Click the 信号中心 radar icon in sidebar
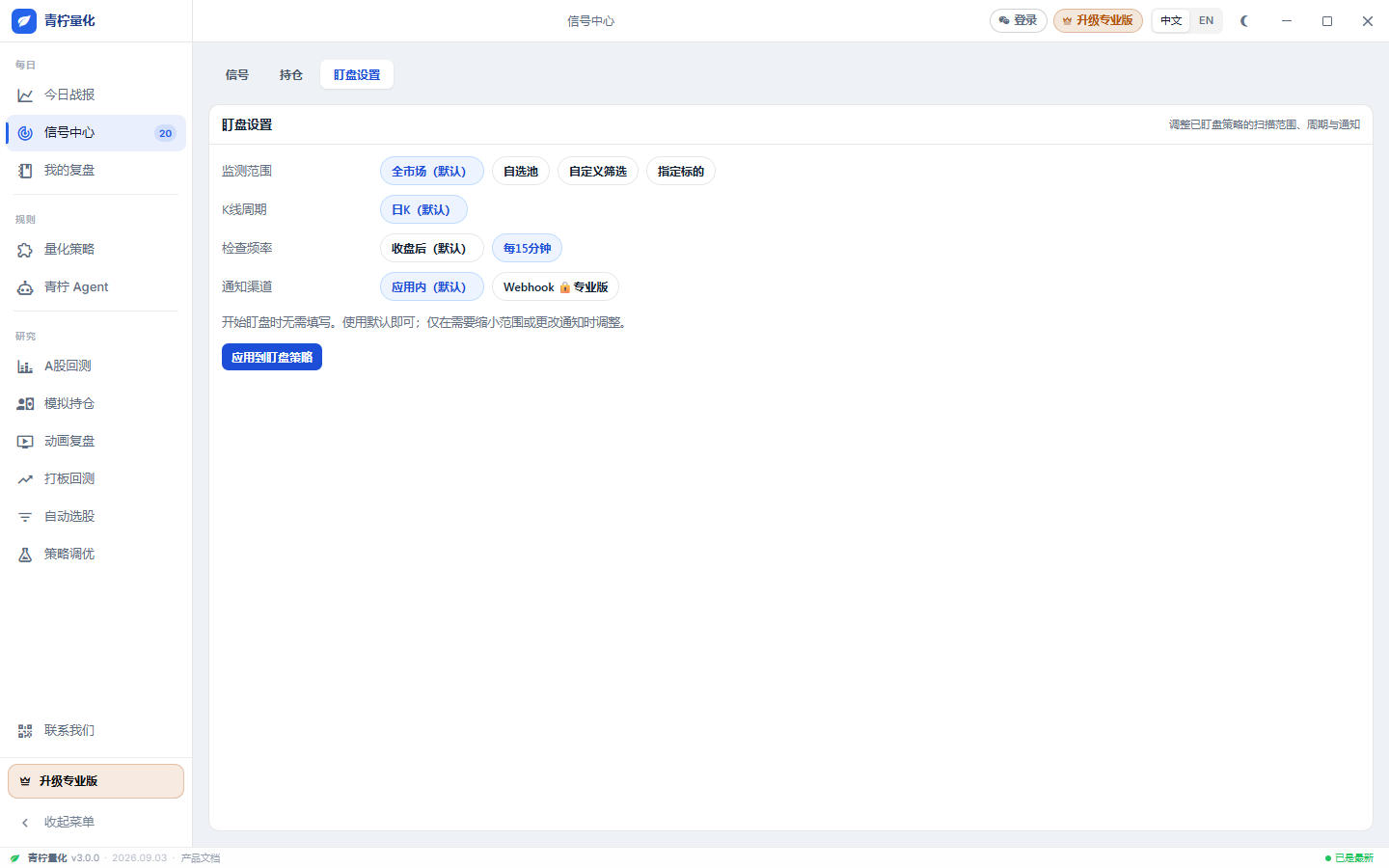This screenshot has height=868, width=1389. click(x=25, y=133)
